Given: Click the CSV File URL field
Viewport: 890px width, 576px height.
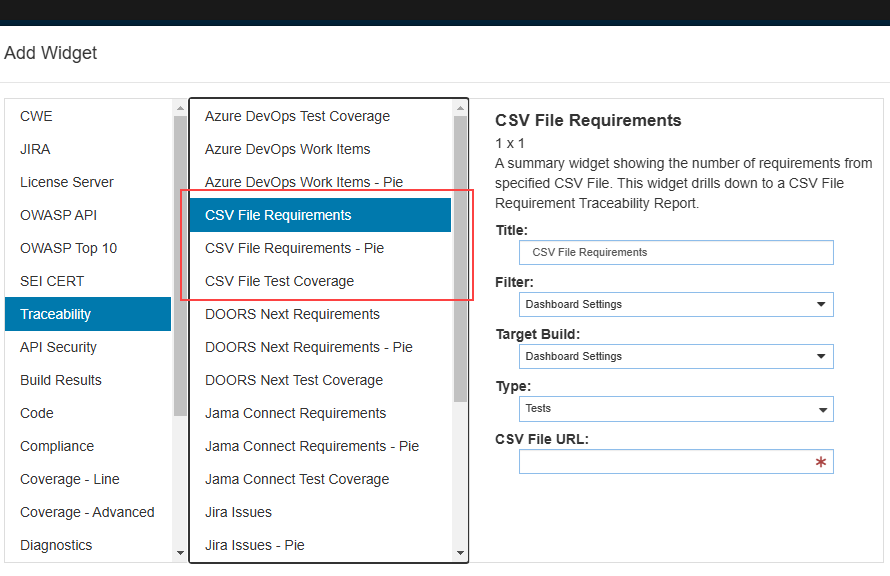Looking at the screenshot, I should pos(676,461).
